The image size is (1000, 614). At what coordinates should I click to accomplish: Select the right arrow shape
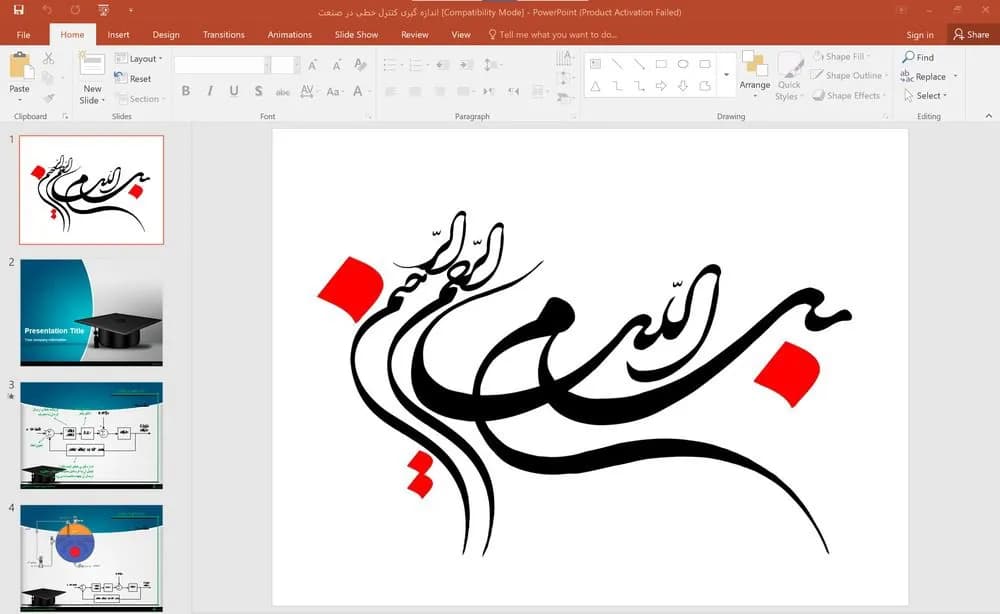(x=661, y=86)
